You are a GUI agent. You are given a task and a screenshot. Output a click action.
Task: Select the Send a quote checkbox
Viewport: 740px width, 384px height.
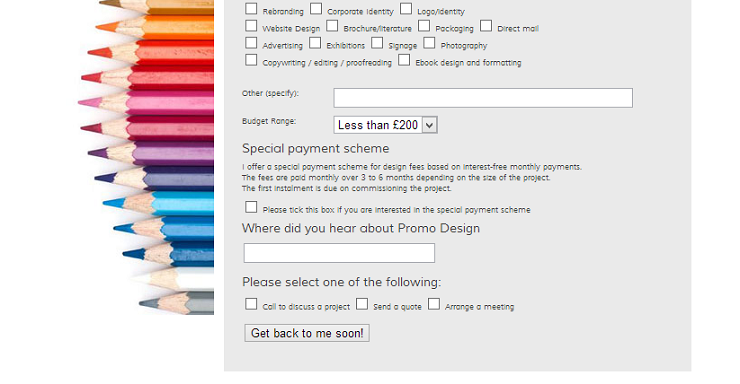[x=362, y=304]
